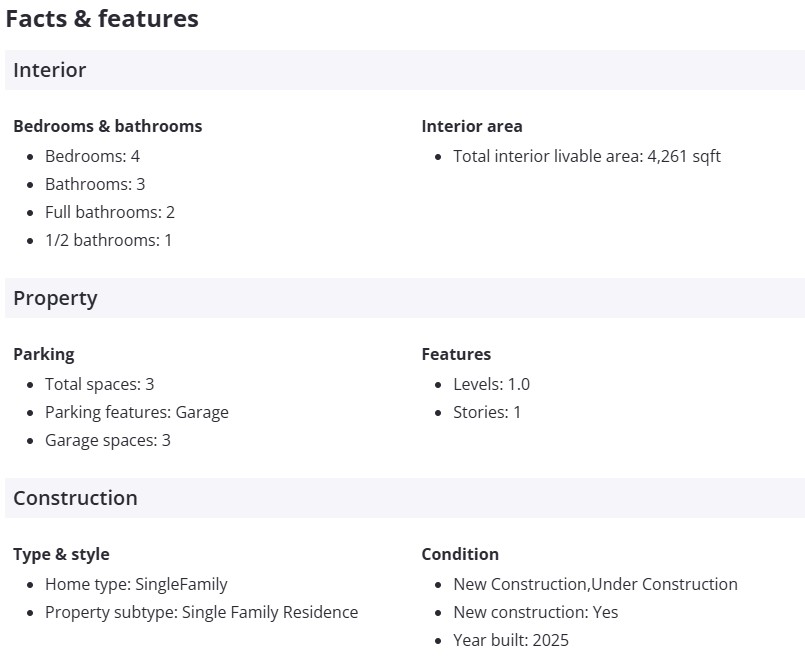Image resolution: width=805 pixels, height=666 pixels.
Task: Select the "Levels: 1.0" entry
Action: point(491,384)
